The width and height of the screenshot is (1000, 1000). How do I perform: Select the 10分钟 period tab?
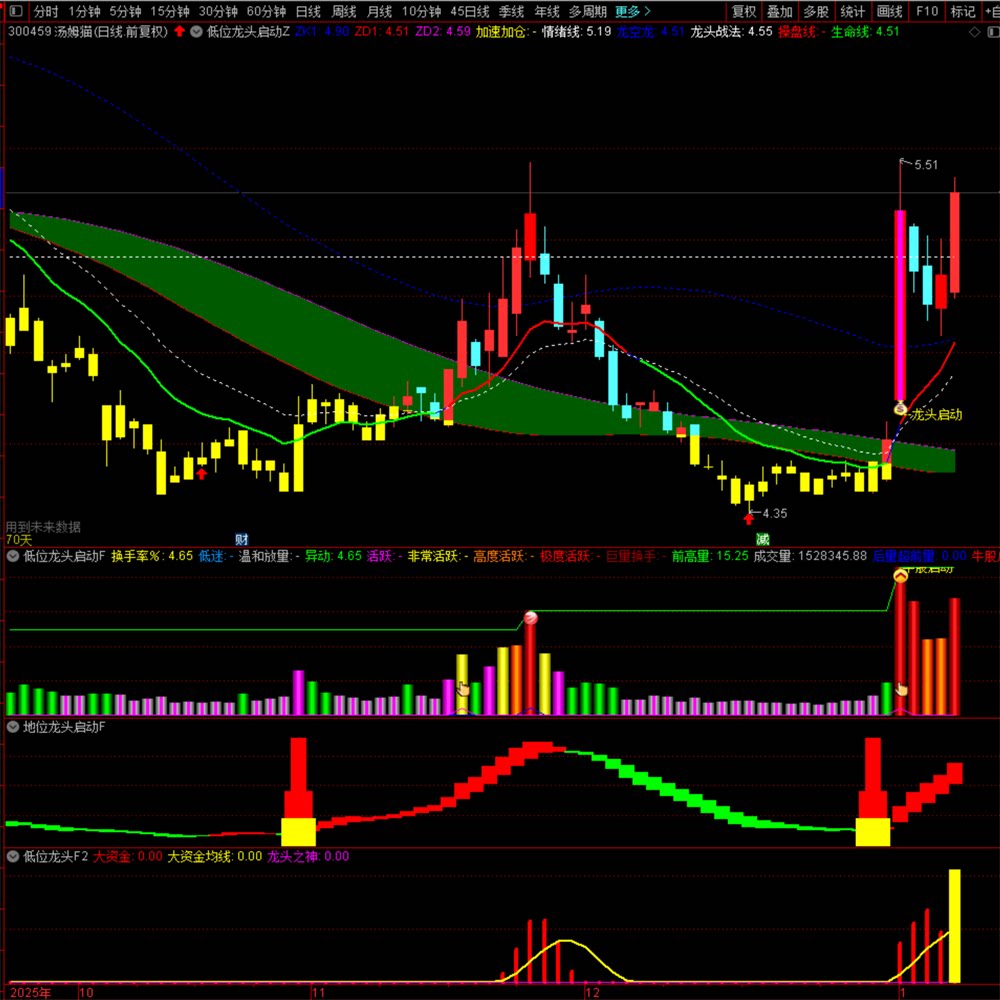click(x=421, y=11)
